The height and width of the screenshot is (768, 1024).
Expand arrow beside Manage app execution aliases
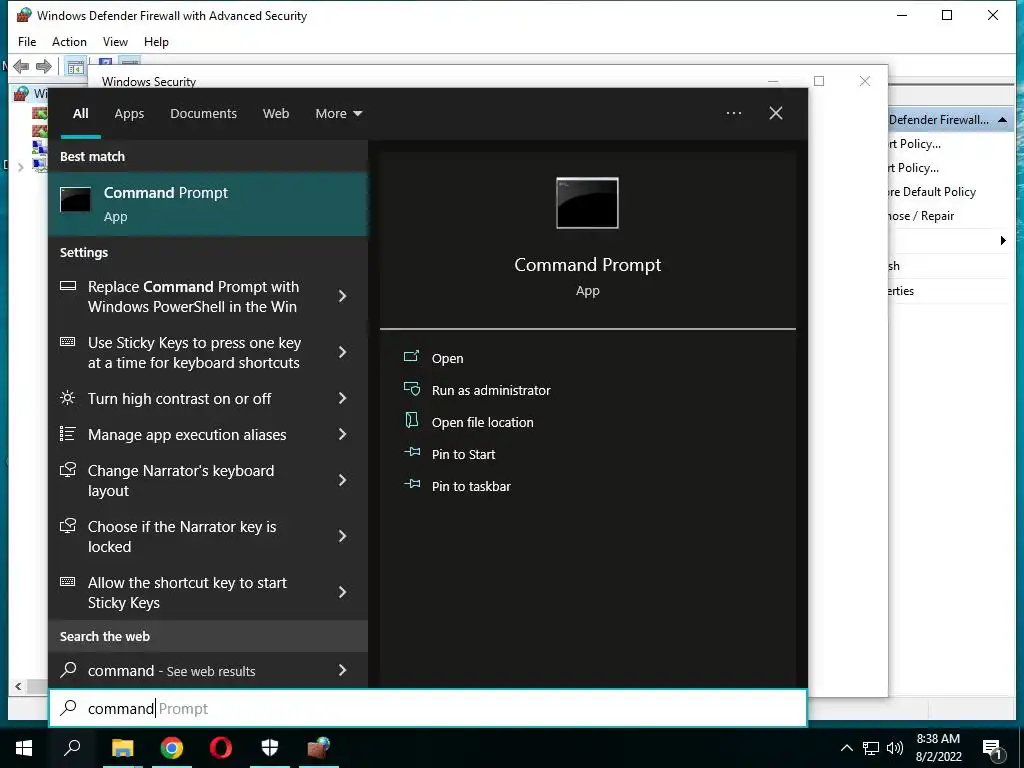(342, 434)
